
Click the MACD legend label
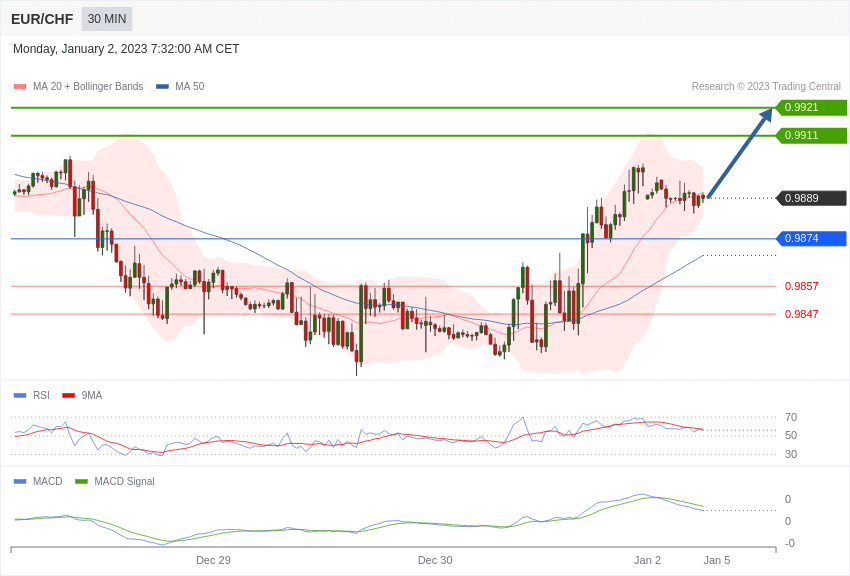click(48, 481)
